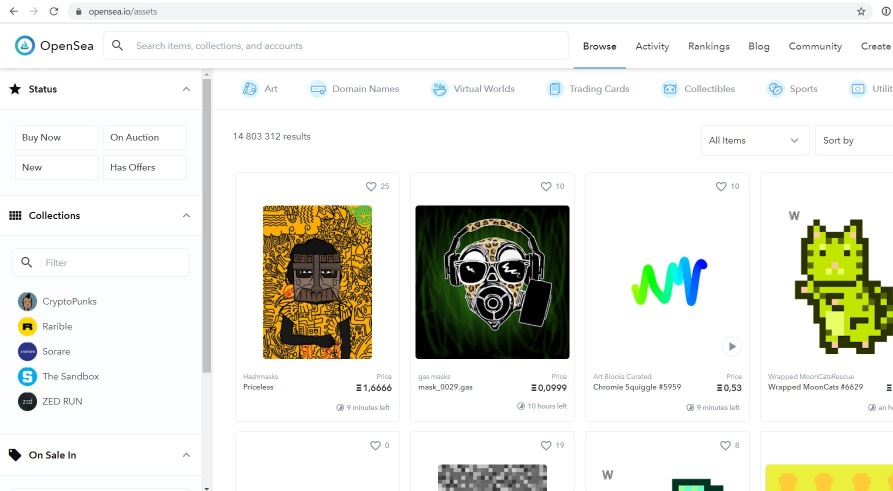Viewport: 893px width, 491px height.
Task: Select The Sandbox collection name
Action: (71, 377)
